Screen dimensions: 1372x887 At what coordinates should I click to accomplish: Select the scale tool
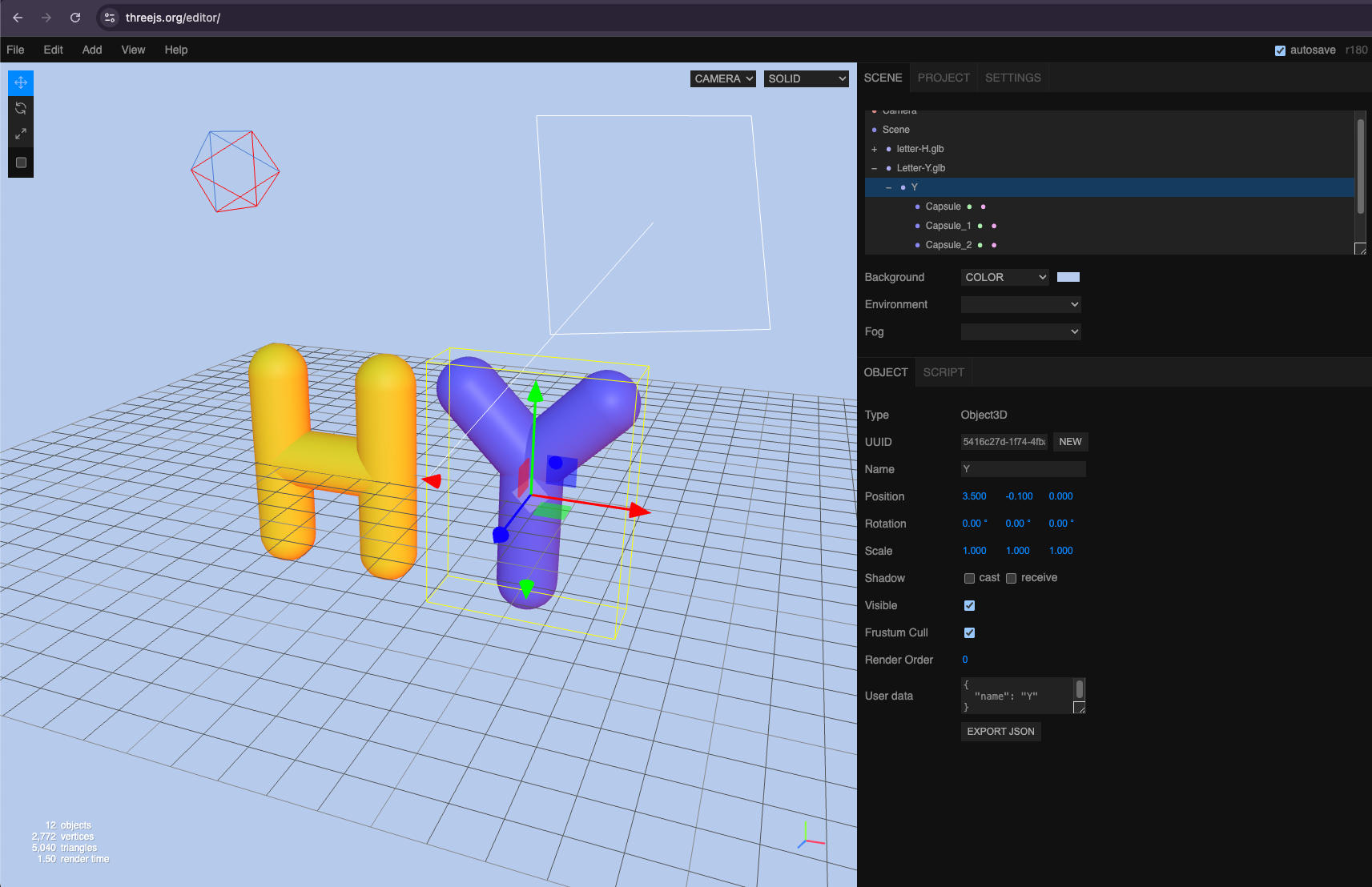21,134
